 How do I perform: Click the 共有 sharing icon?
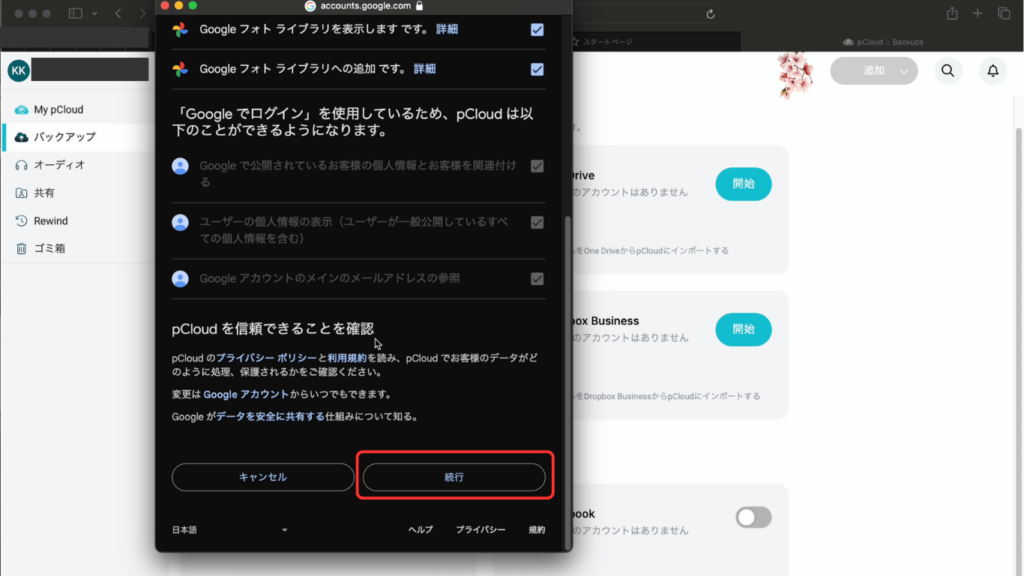tap(22, 193)
